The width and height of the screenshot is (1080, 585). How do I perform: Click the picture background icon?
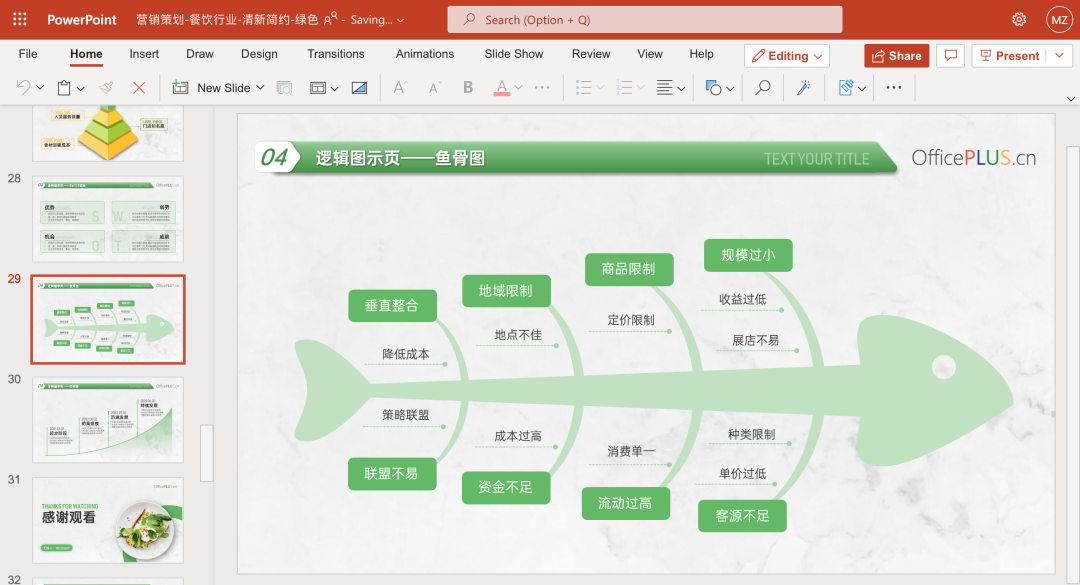coord(359,88)
